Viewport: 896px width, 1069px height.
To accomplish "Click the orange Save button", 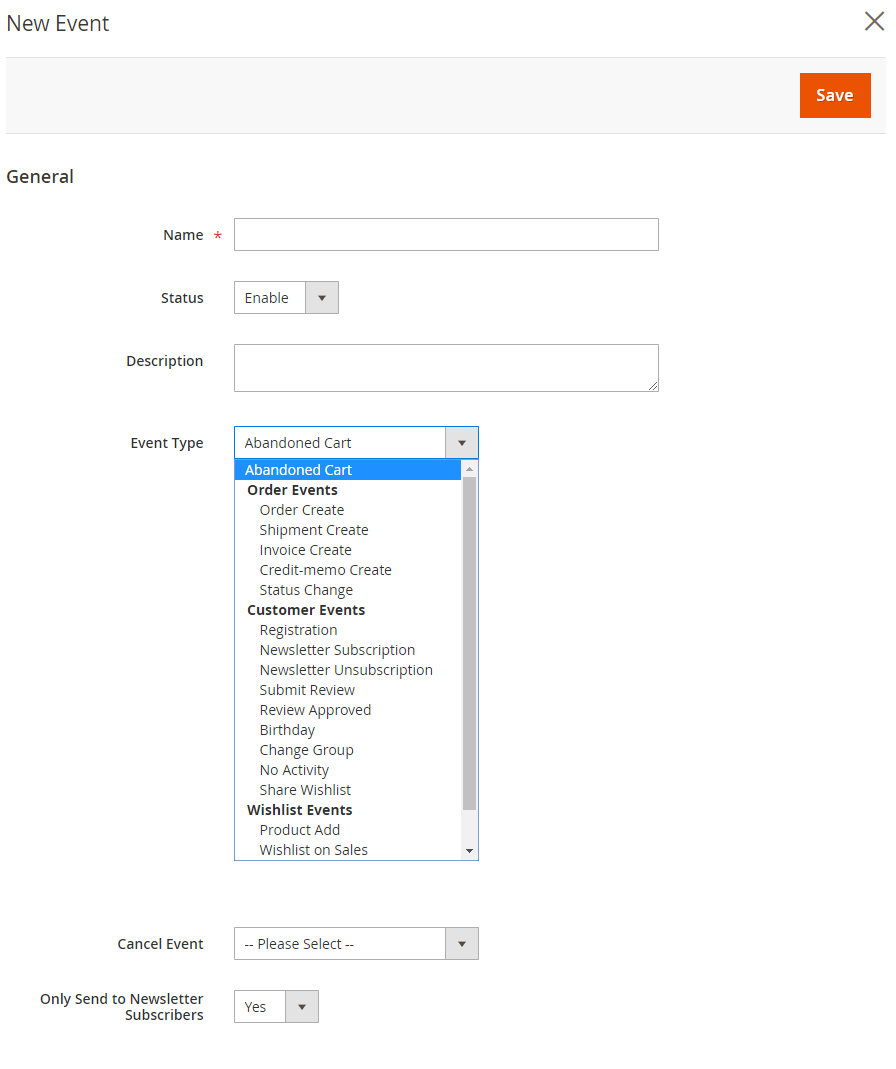I will click(x=834, y=95).
